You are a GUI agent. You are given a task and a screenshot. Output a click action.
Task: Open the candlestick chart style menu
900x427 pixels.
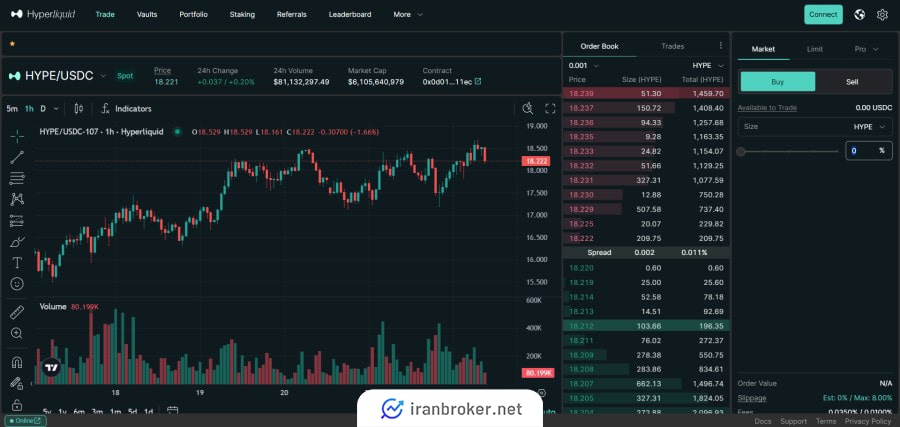pyautogui.click(x=79, y=108)
